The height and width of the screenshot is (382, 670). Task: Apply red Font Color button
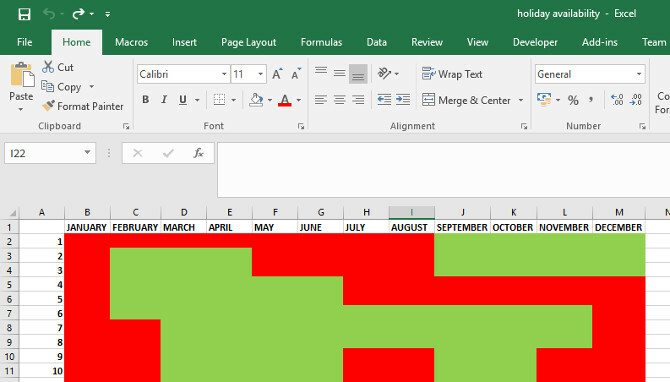(285, 100)
